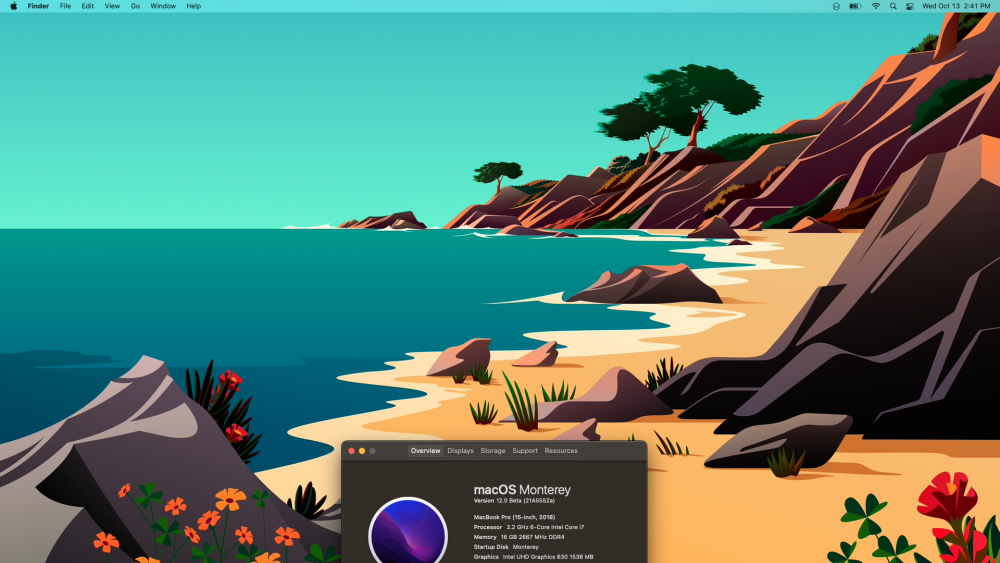
Task: Click the battery status icon
Action: [855, 6]
